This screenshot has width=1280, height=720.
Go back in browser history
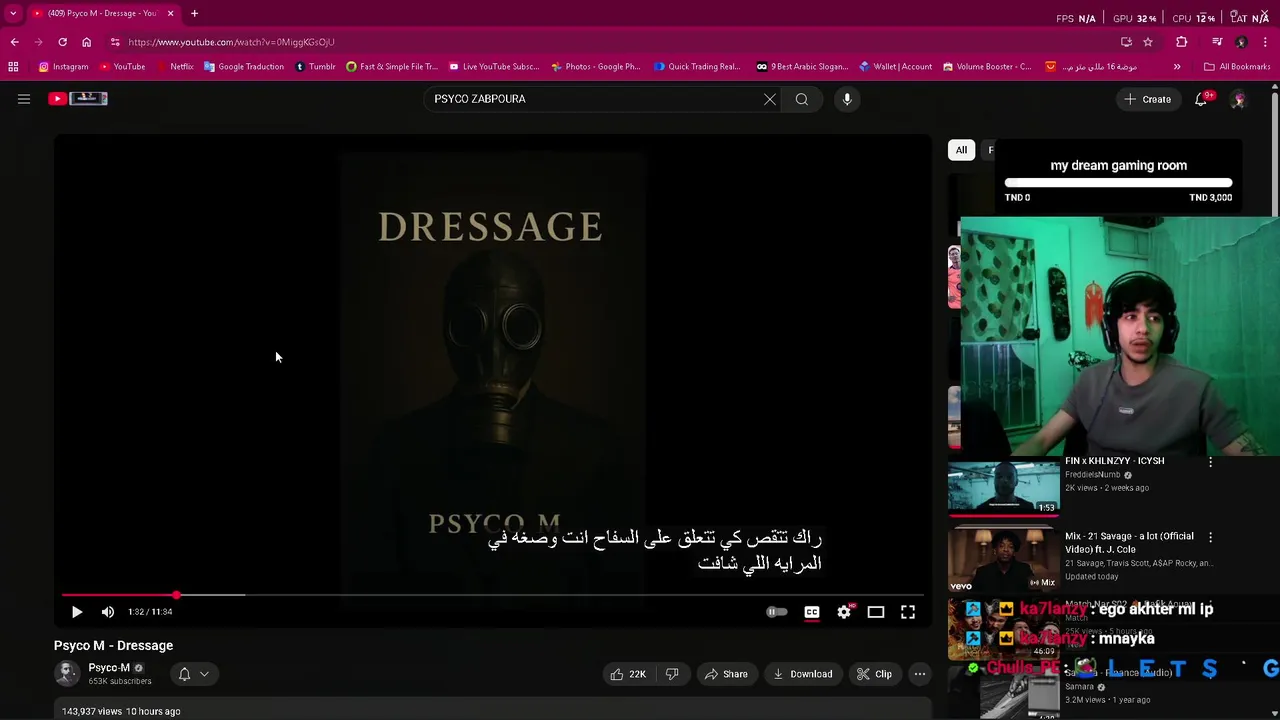[x=14, y=42]
